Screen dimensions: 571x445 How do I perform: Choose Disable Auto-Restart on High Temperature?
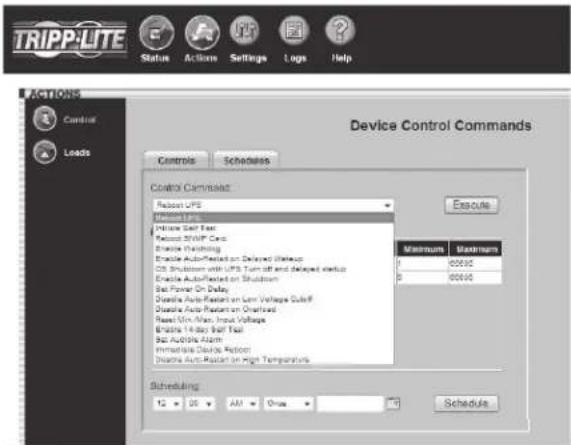click(273, 360)
